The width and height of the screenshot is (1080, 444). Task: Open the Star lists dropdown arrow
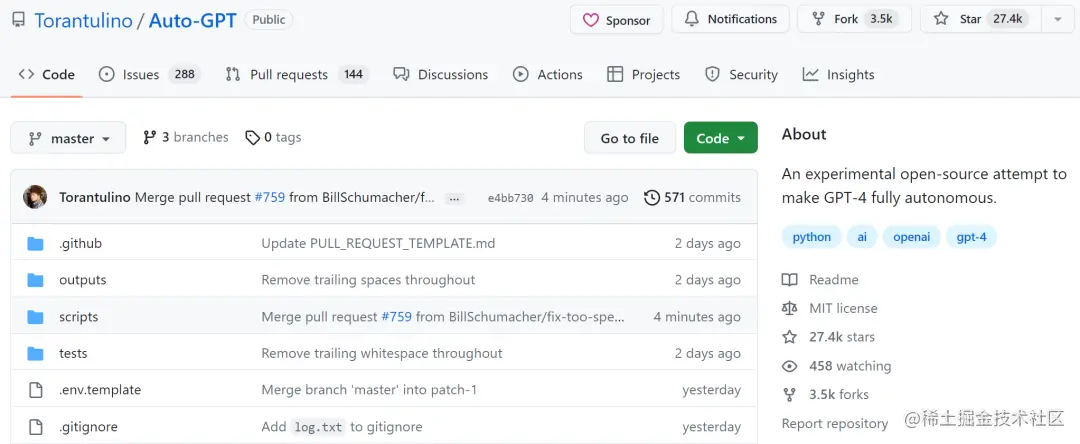(x=1058, y=19)
